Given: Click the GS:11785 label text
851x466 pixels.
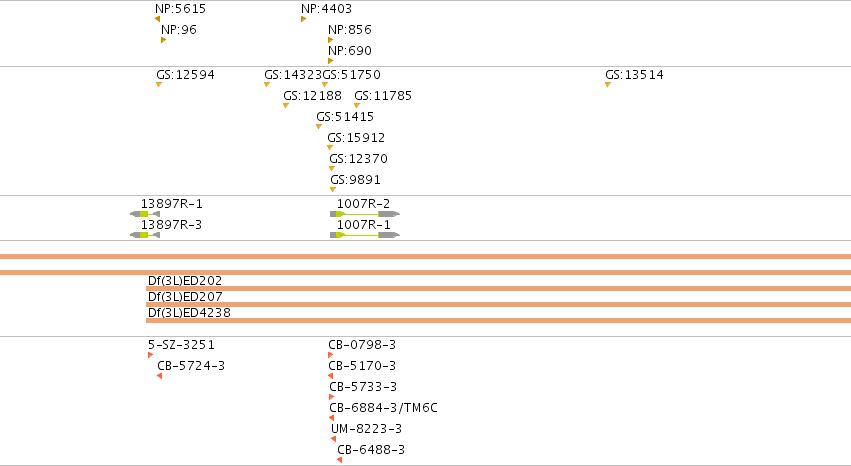Looking at the screenshot, I should 383,96.
